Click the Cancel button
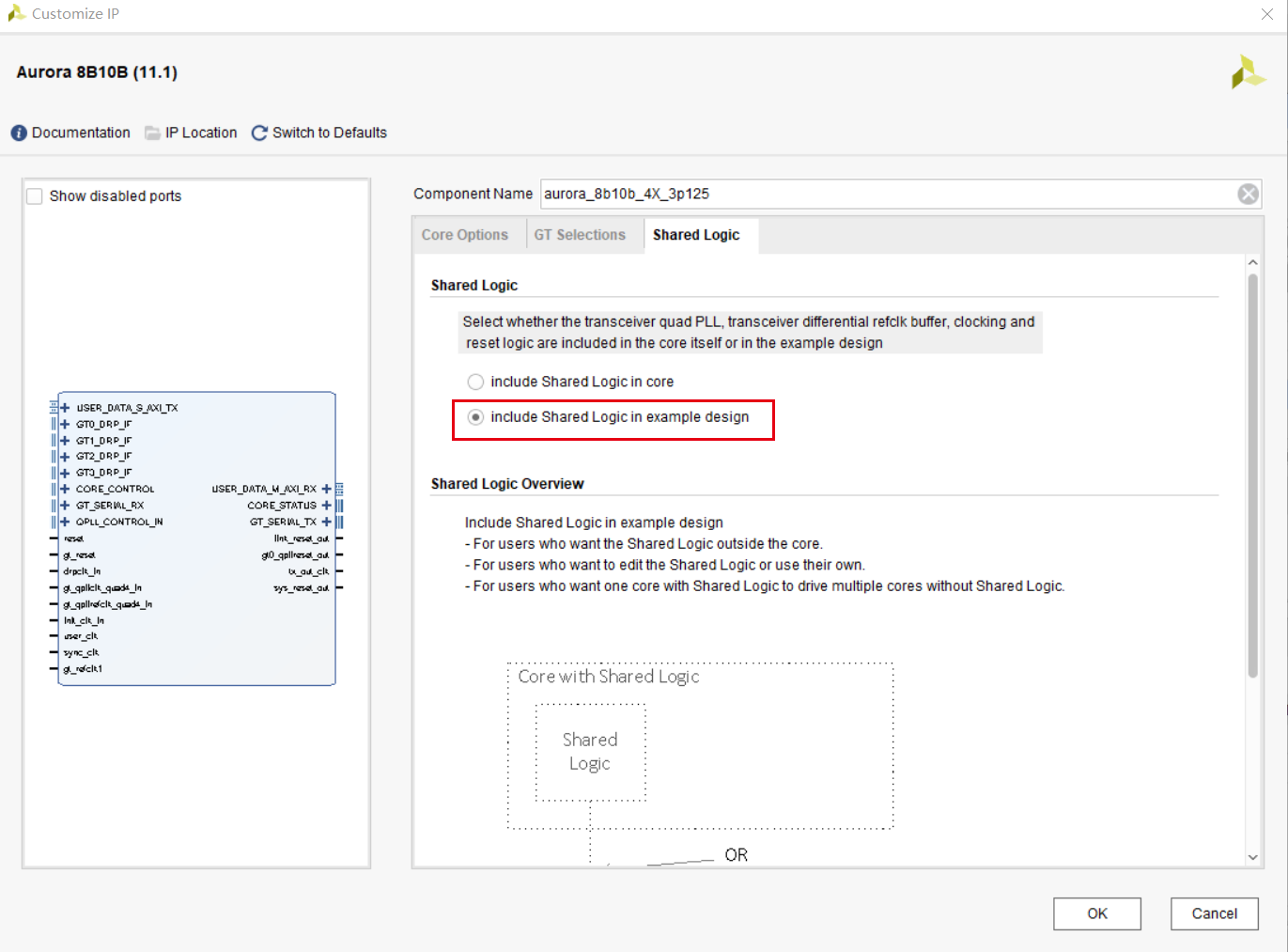Screen dimensions: 1288x952 [x=1214, y=913]
